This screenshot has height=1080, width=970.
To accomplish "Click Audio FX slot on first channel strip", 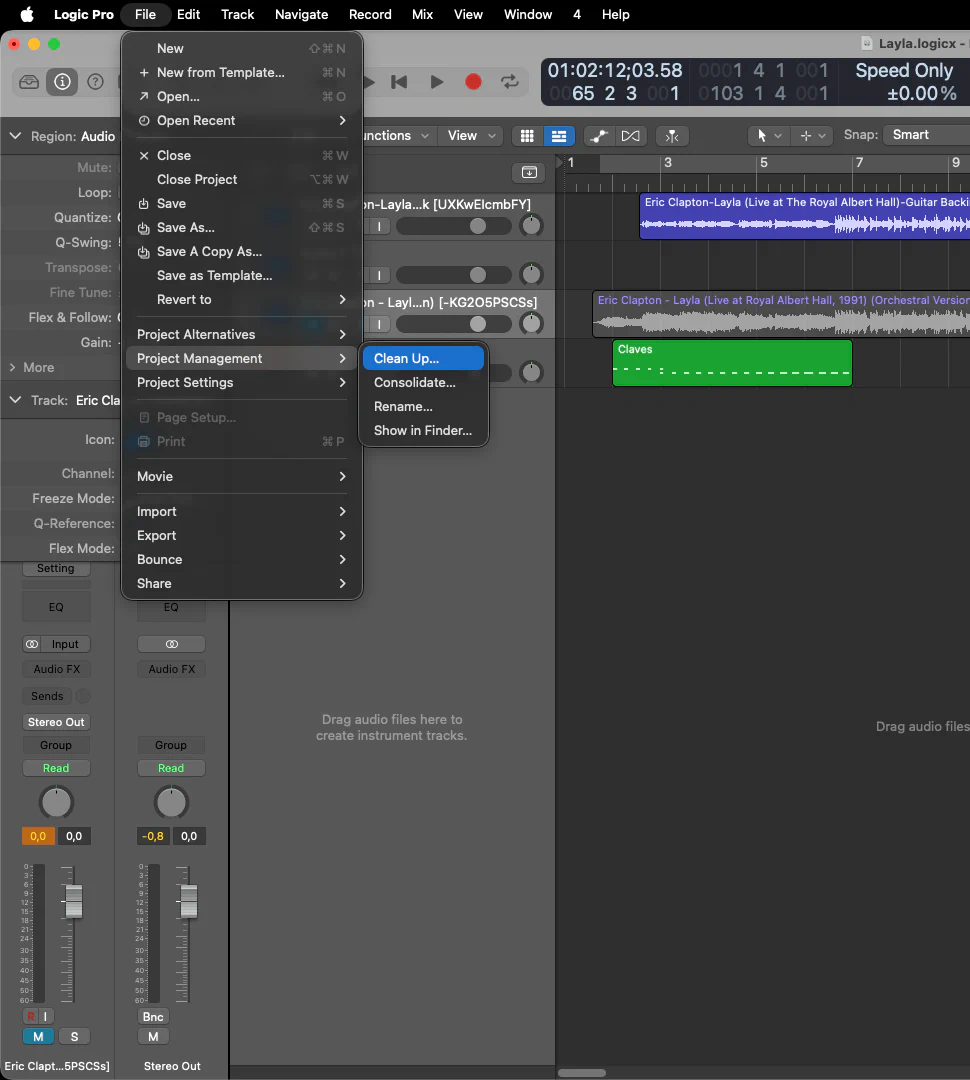I will point(56,669).
